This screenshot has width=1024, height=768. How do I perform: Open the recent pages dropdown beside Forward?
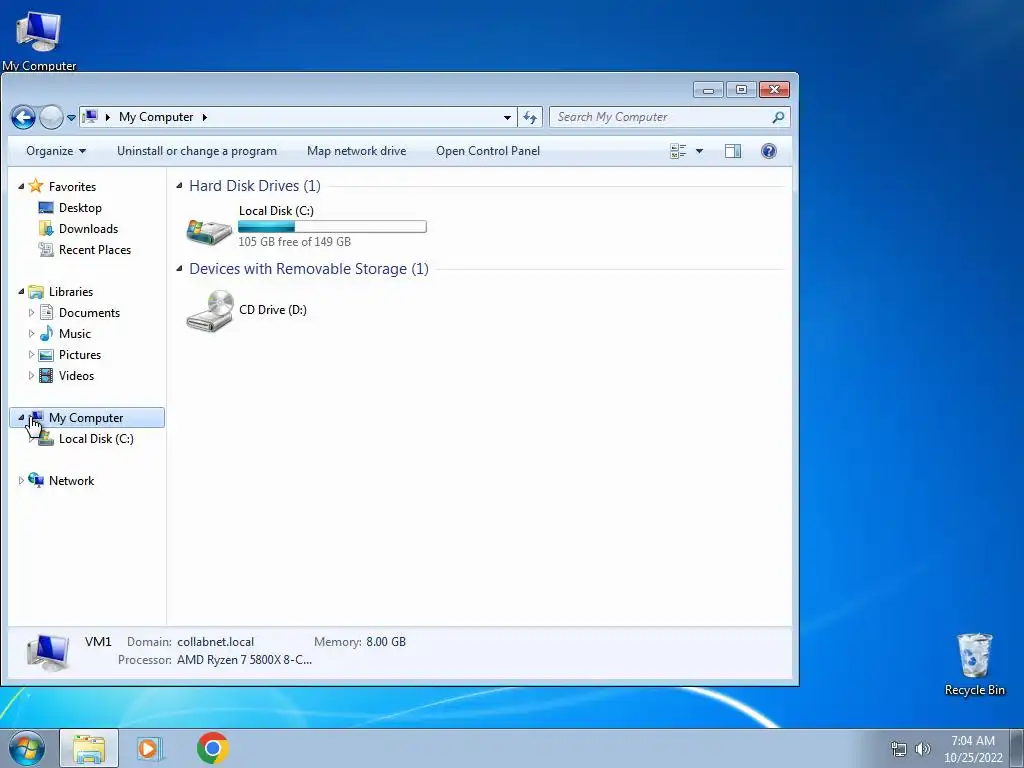71,118
